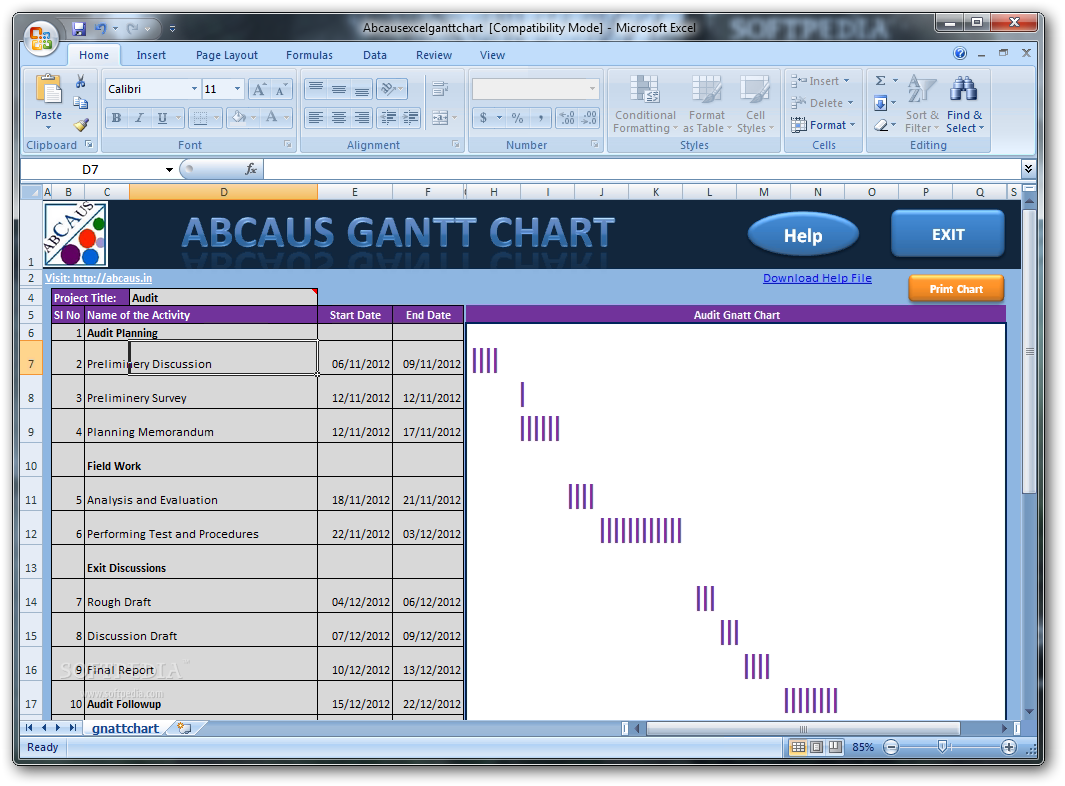Increase font size with Grow Font
The width and height of the screenshot is (1065, 786).
click(x=259, y=89)
